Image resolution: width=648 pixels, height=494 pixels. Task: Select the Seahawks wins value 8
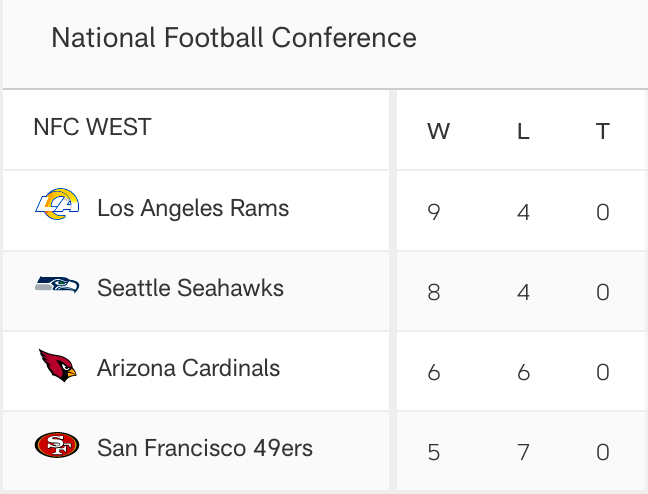(x=434, y=292)
